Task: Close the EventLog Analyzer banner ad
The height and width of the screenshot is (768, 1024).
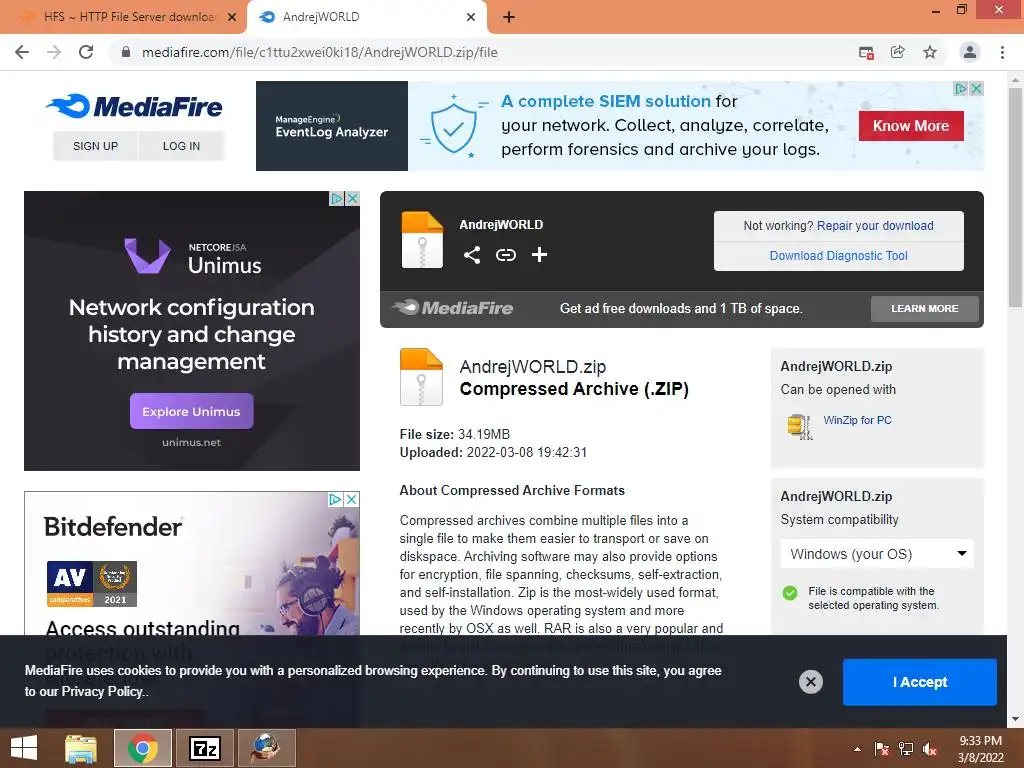Action: (976, 88)
